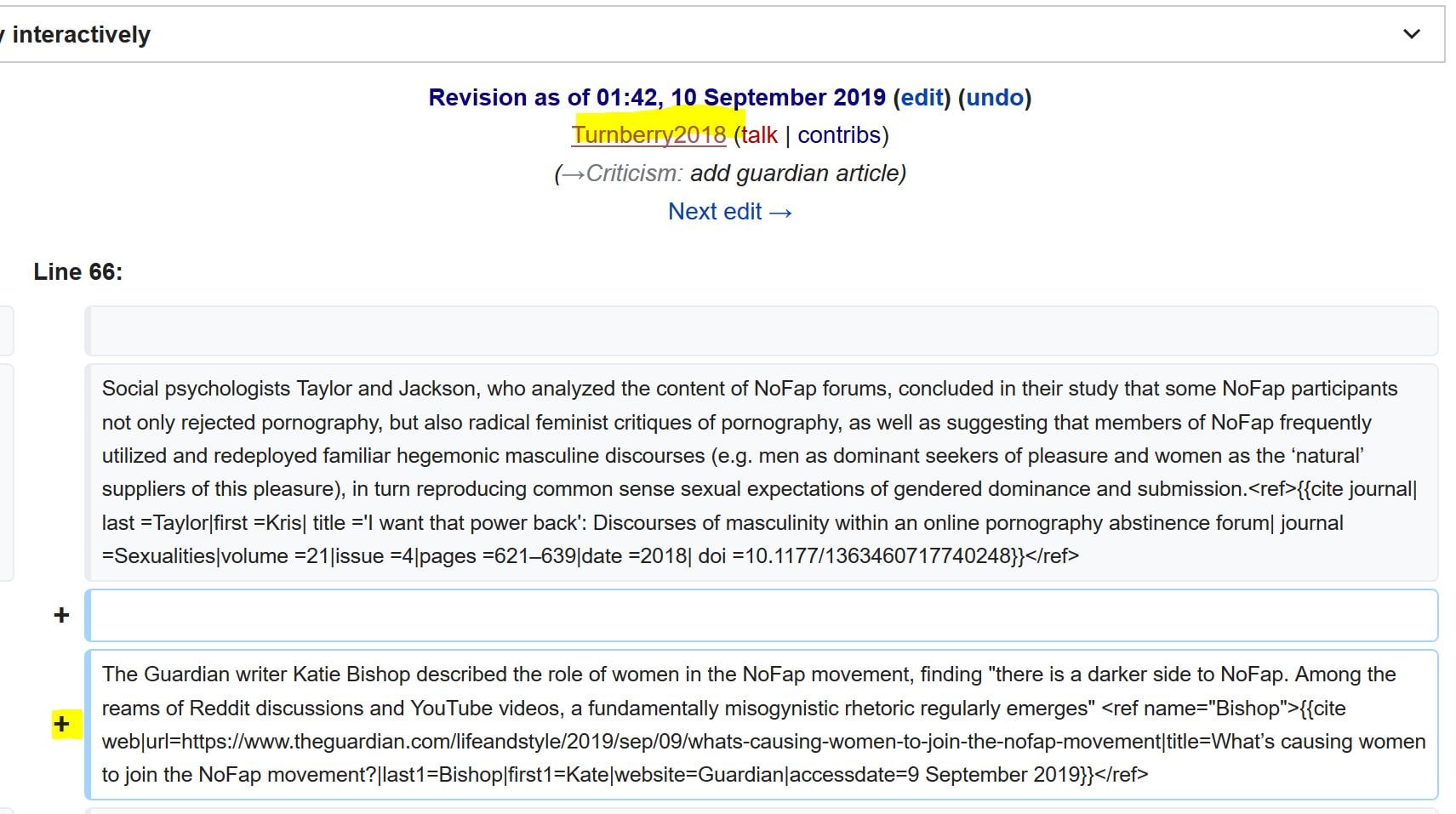The image size is (1456, 814).
Task: Expand the chevron at top right of header
Action: (x=1411, y=34)
